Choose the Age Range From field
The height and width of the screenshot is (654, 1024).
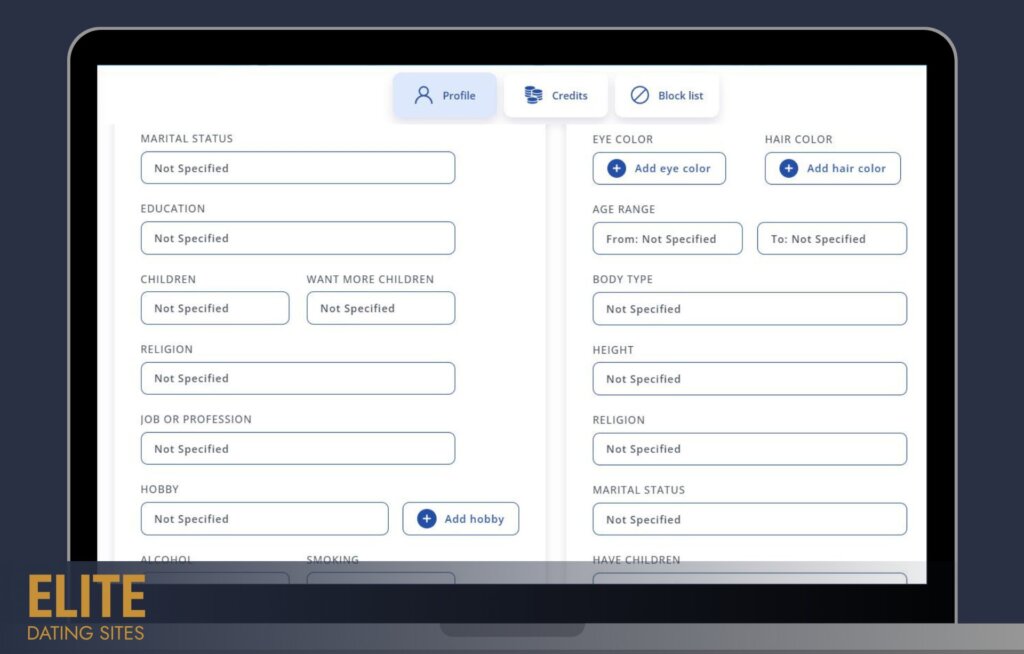tap(667, 239)
